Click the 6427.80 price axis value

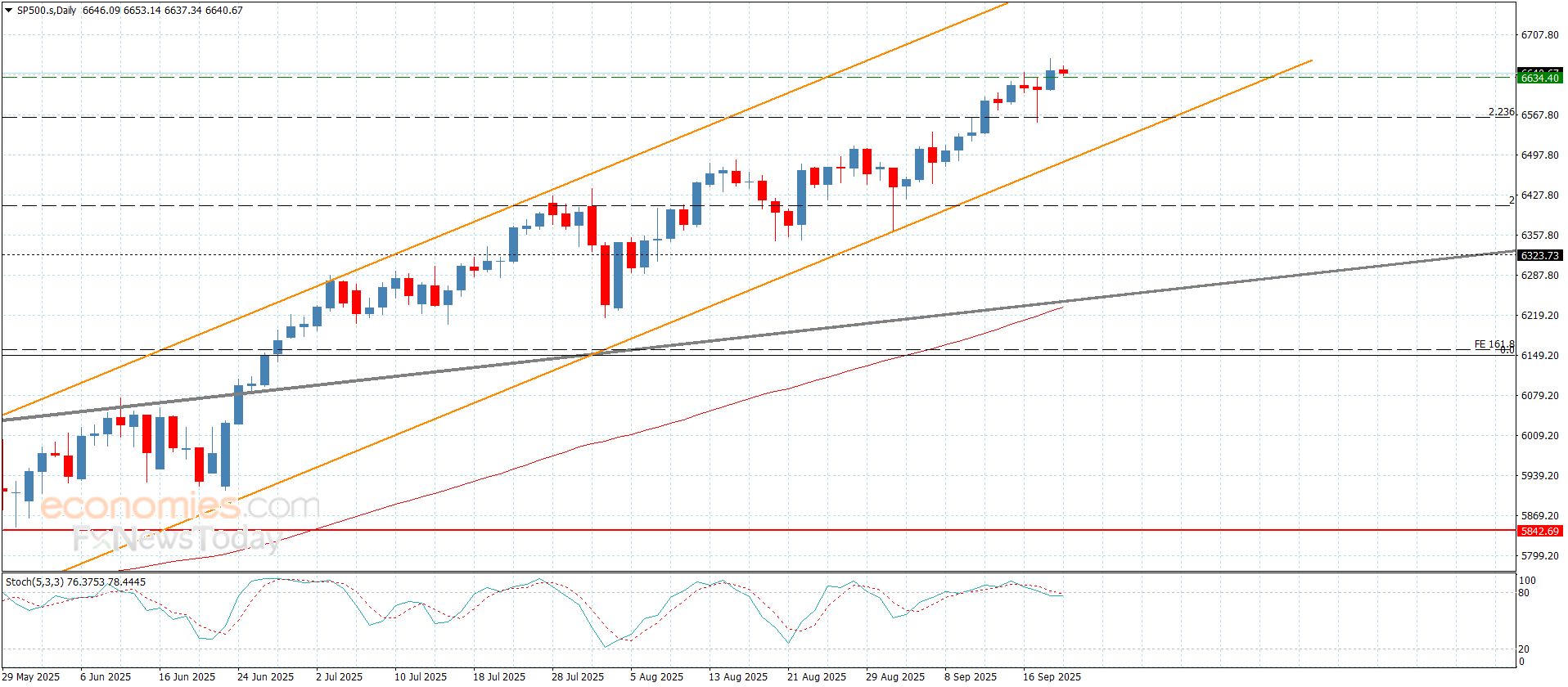pyautogui.click(x=1539, y=195)
